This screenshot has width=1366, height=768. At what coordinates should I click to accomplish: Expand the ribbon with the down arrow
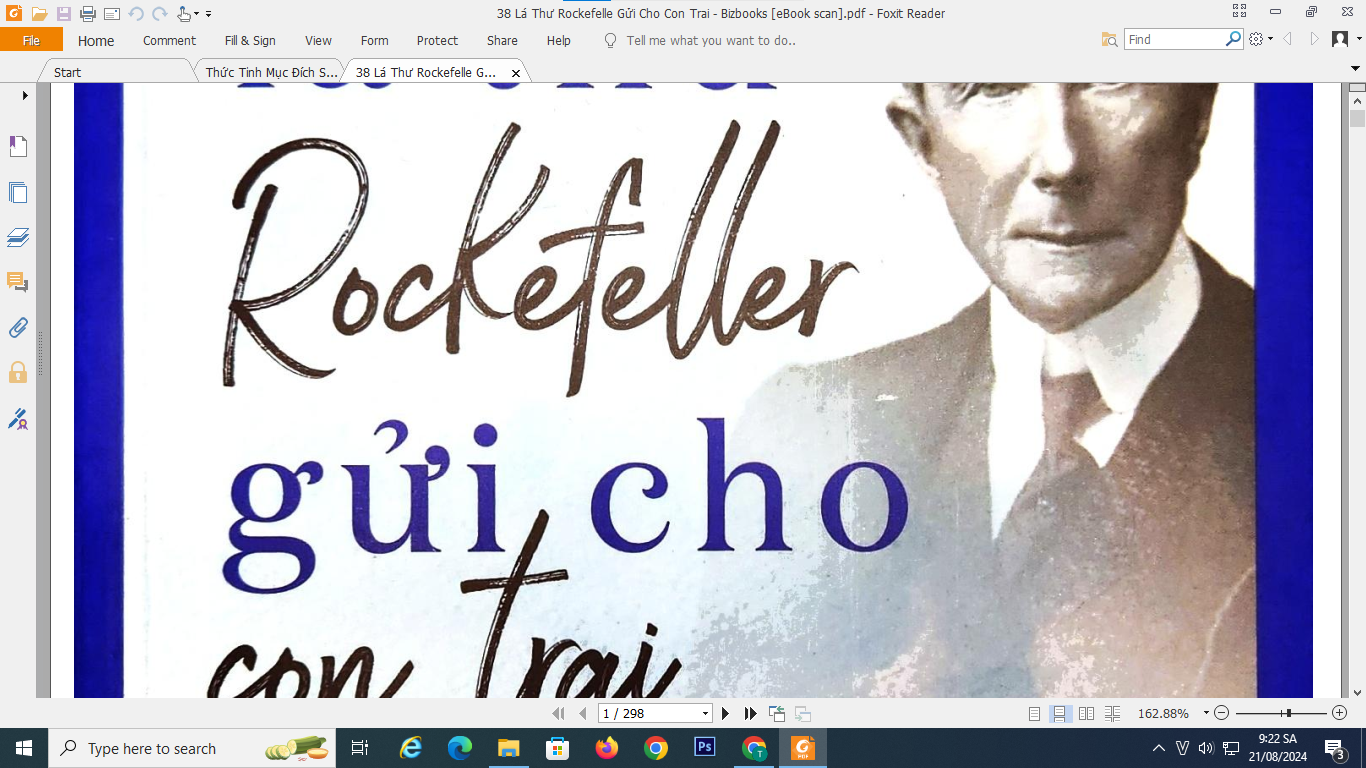[1356, 68]
